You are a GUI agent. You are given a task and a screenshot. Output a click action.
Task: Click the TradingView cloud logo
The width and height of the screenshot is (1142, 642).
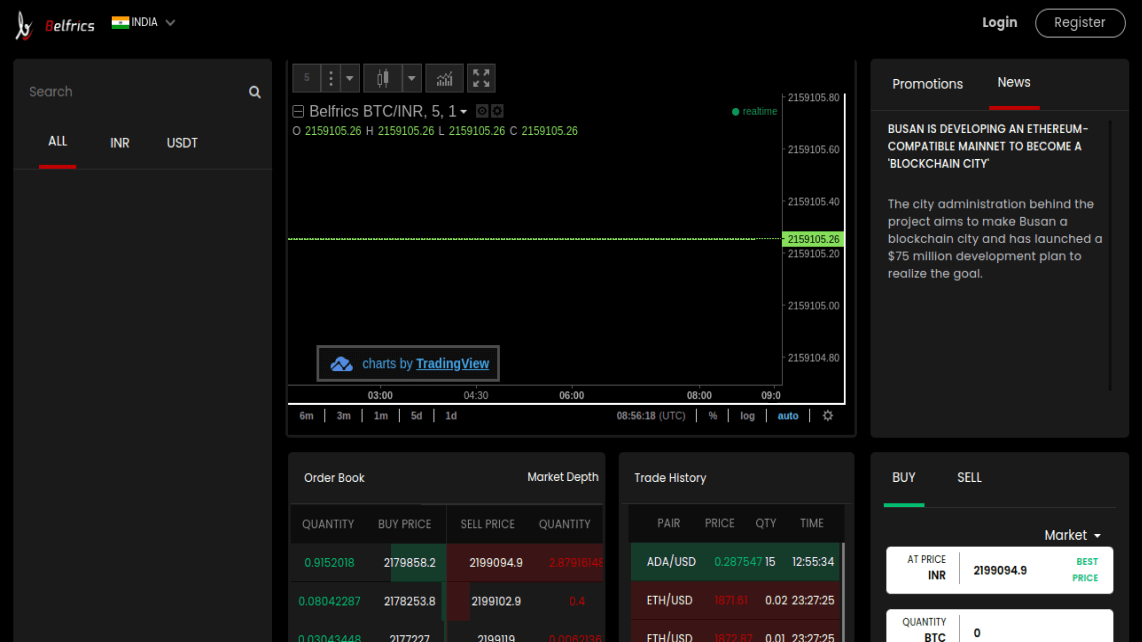tap(341, 364)
